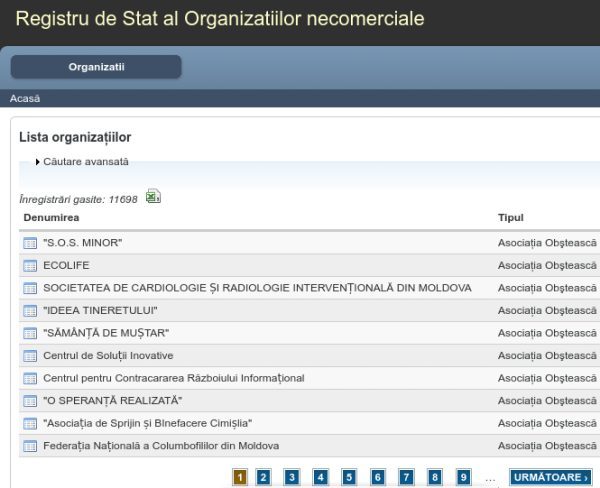Screen dimensions: 600x488
Task: Click table icon beside "SĂMÂNȚĂ DE MUȘTAR"
Action: tap(30, 333)
